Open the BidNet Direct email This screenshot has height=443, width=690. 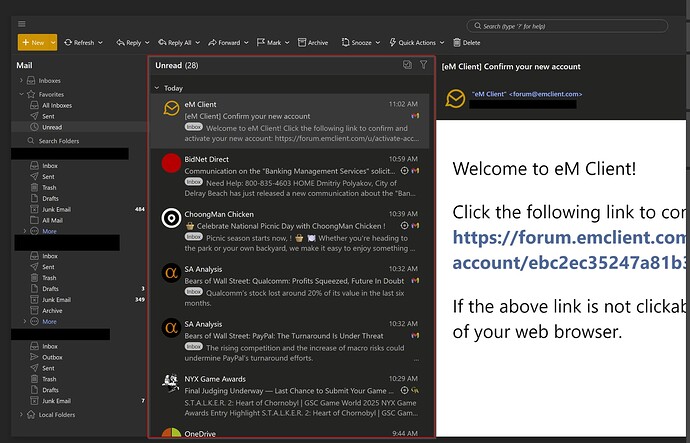point(290,176)
